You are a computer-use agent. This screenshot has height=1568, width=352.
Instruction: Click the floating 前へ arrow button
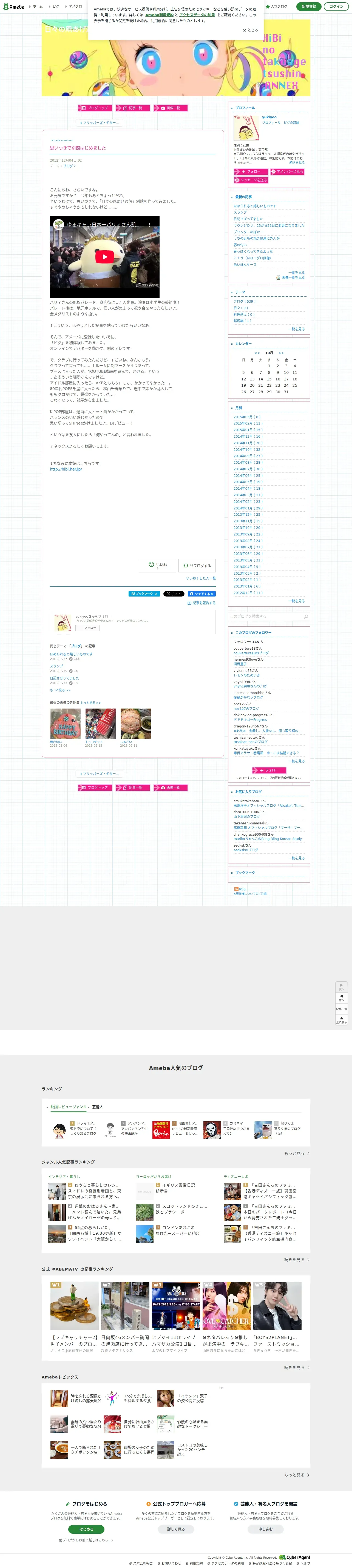[x=342, y=998]
